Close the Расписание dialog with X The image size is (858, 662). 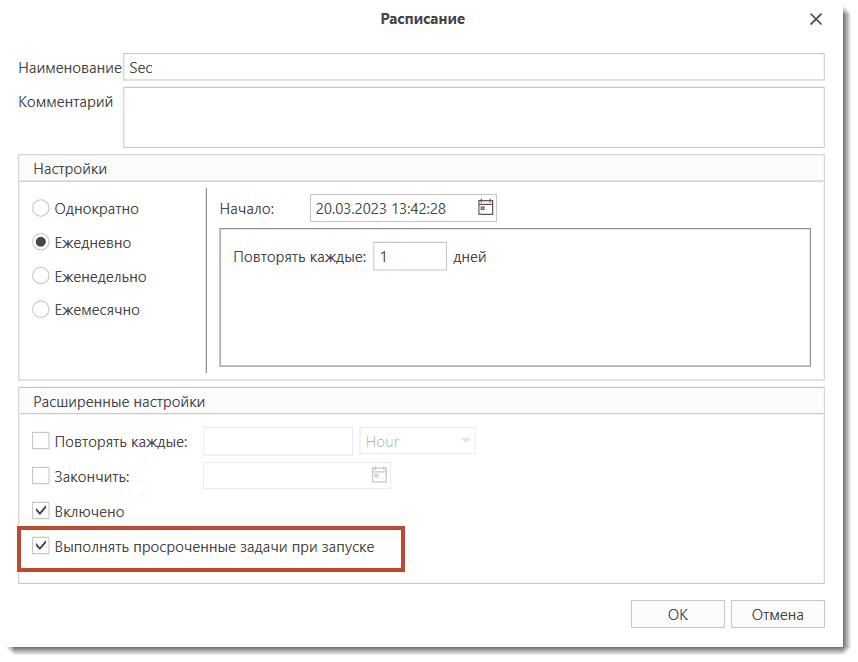[x=816, y=19]
